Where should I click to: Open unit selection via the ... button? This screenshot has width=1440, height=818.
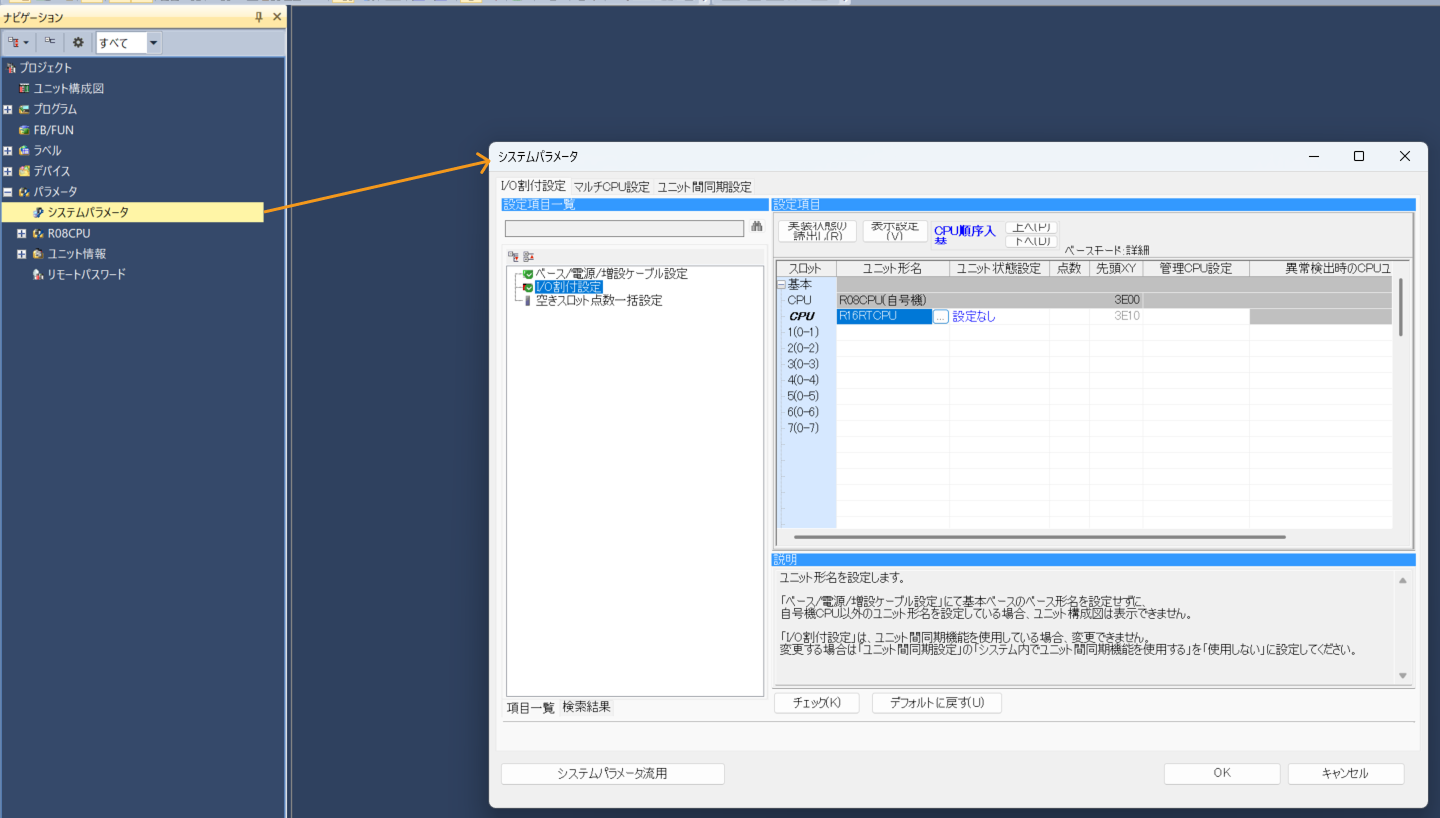(x=940, y=316)
